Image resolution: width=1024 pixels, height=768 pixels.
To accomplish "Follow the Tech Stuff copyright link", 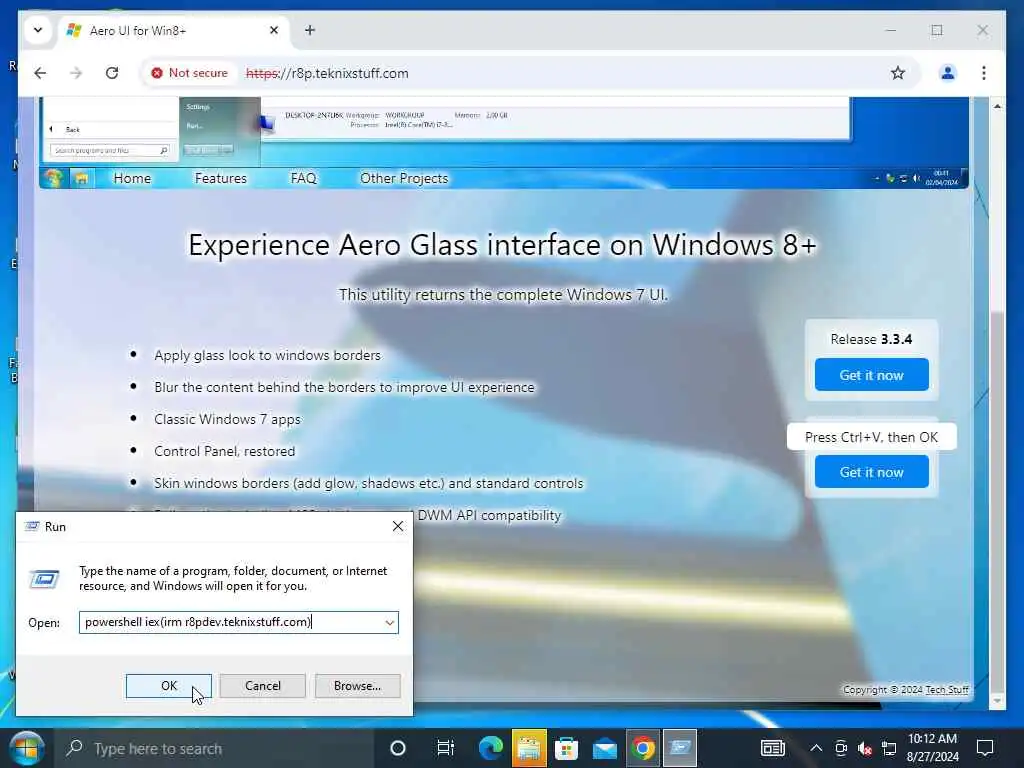I will click(947, 690).
